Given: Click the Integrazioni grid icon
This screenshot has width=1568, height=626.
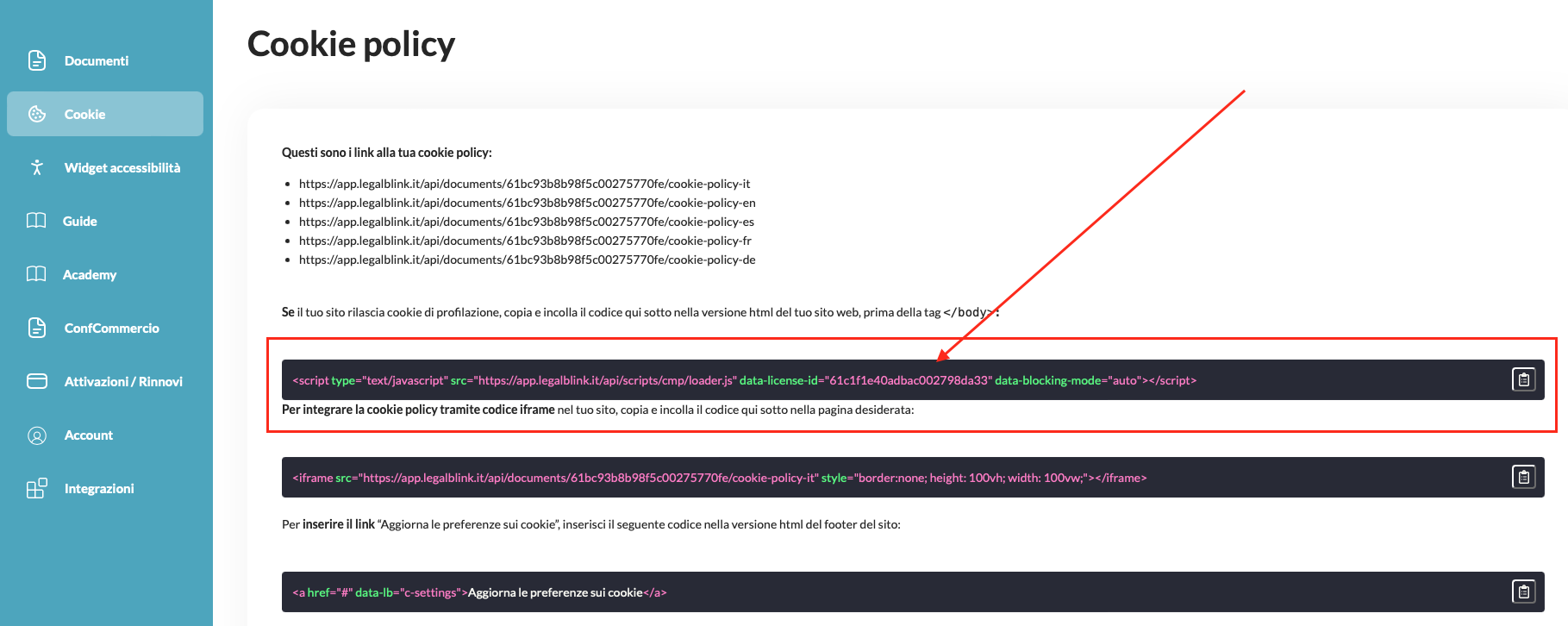Looking at the screenshot, I should click(x=37, y=489).
